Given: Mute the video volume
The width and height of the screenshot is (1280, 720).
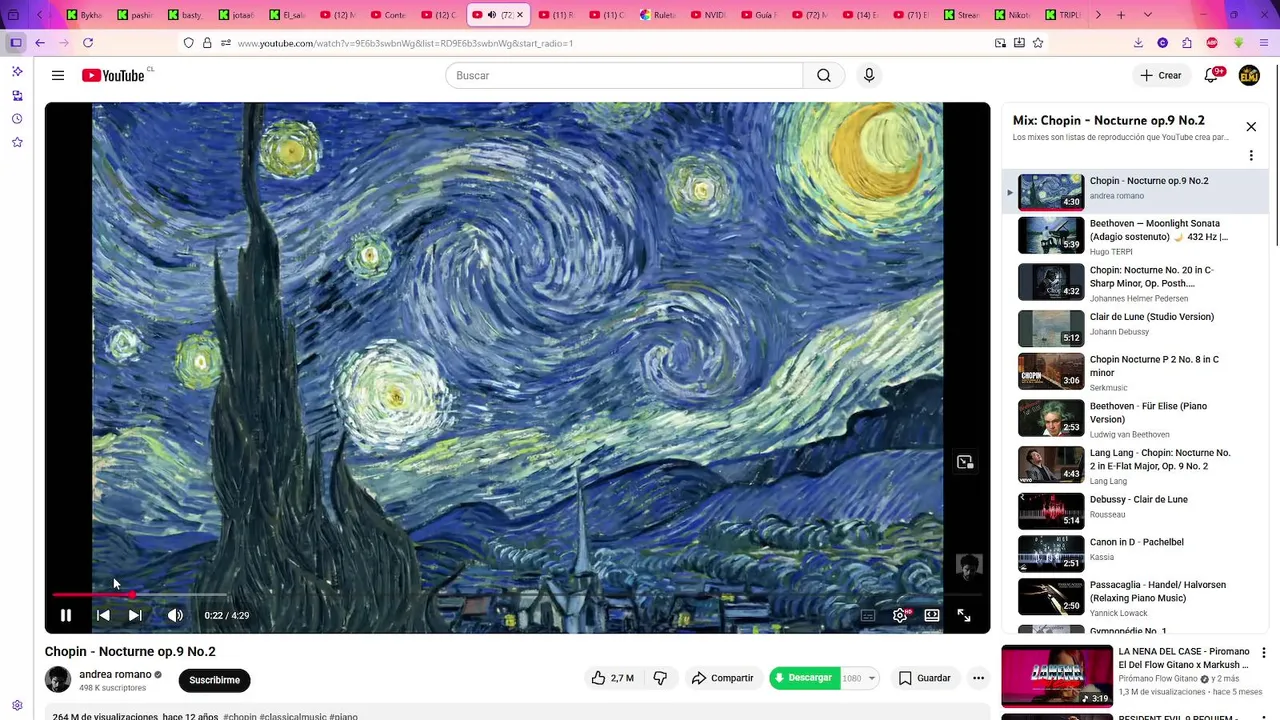Looking at the screenshot, I should 175,615.
